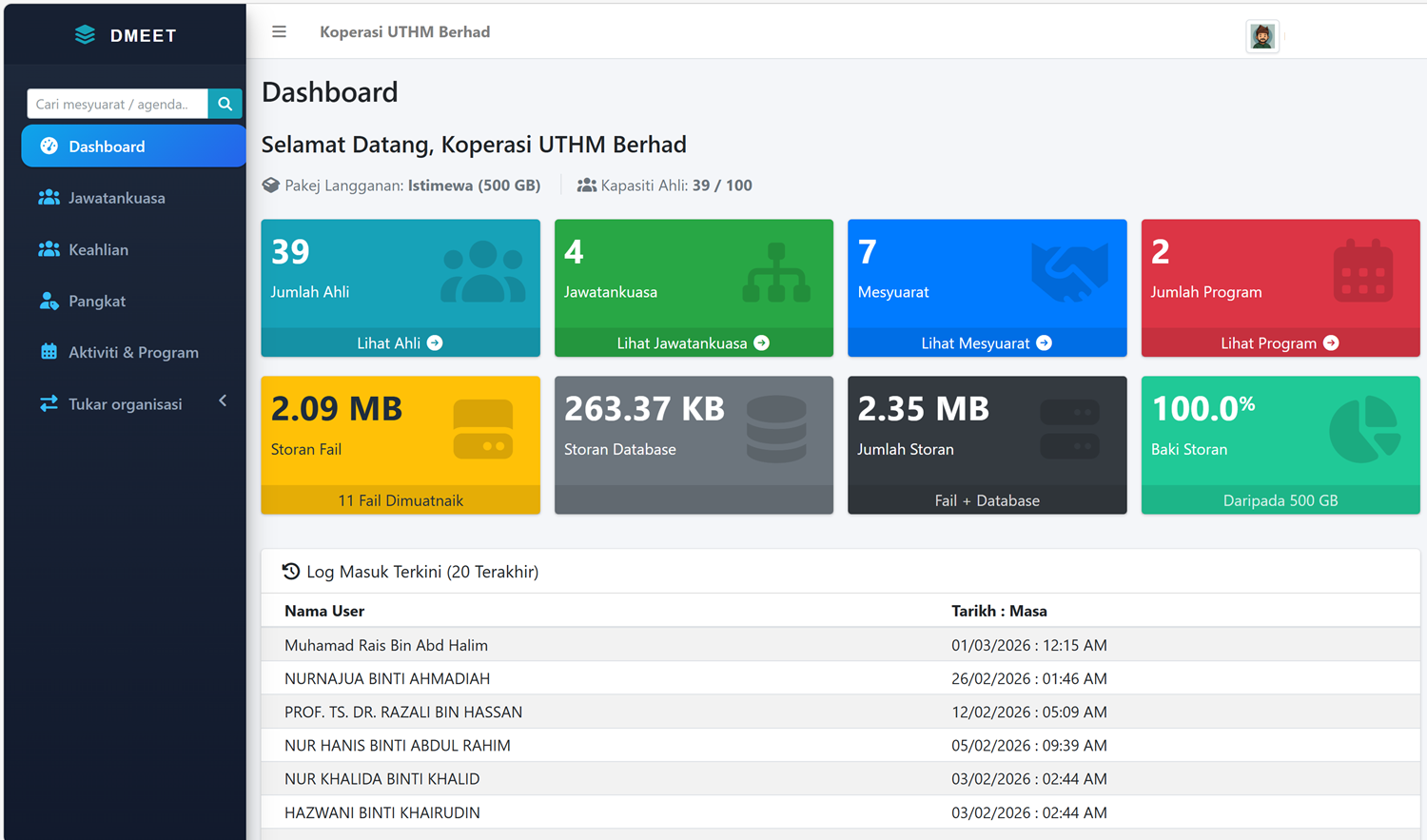Open the user avatar profile menu
Viewport: 1427px width, 840px height.
tap(1262, 36)
